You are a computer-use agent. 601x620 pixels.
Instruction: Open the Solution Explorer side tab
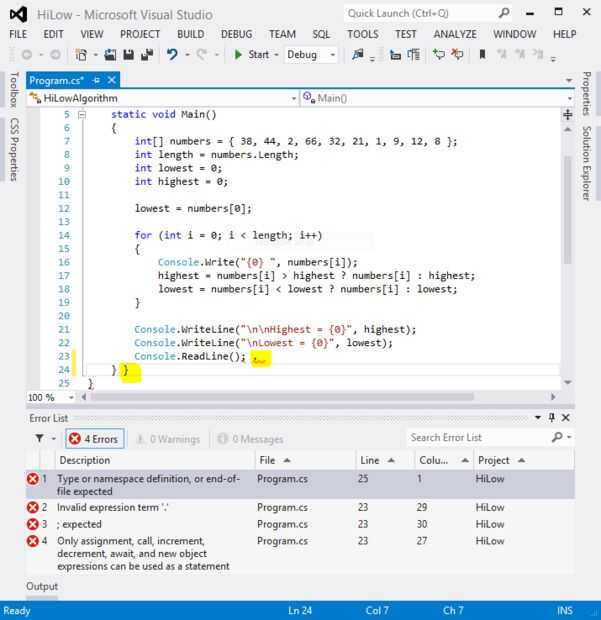point(586,163)
